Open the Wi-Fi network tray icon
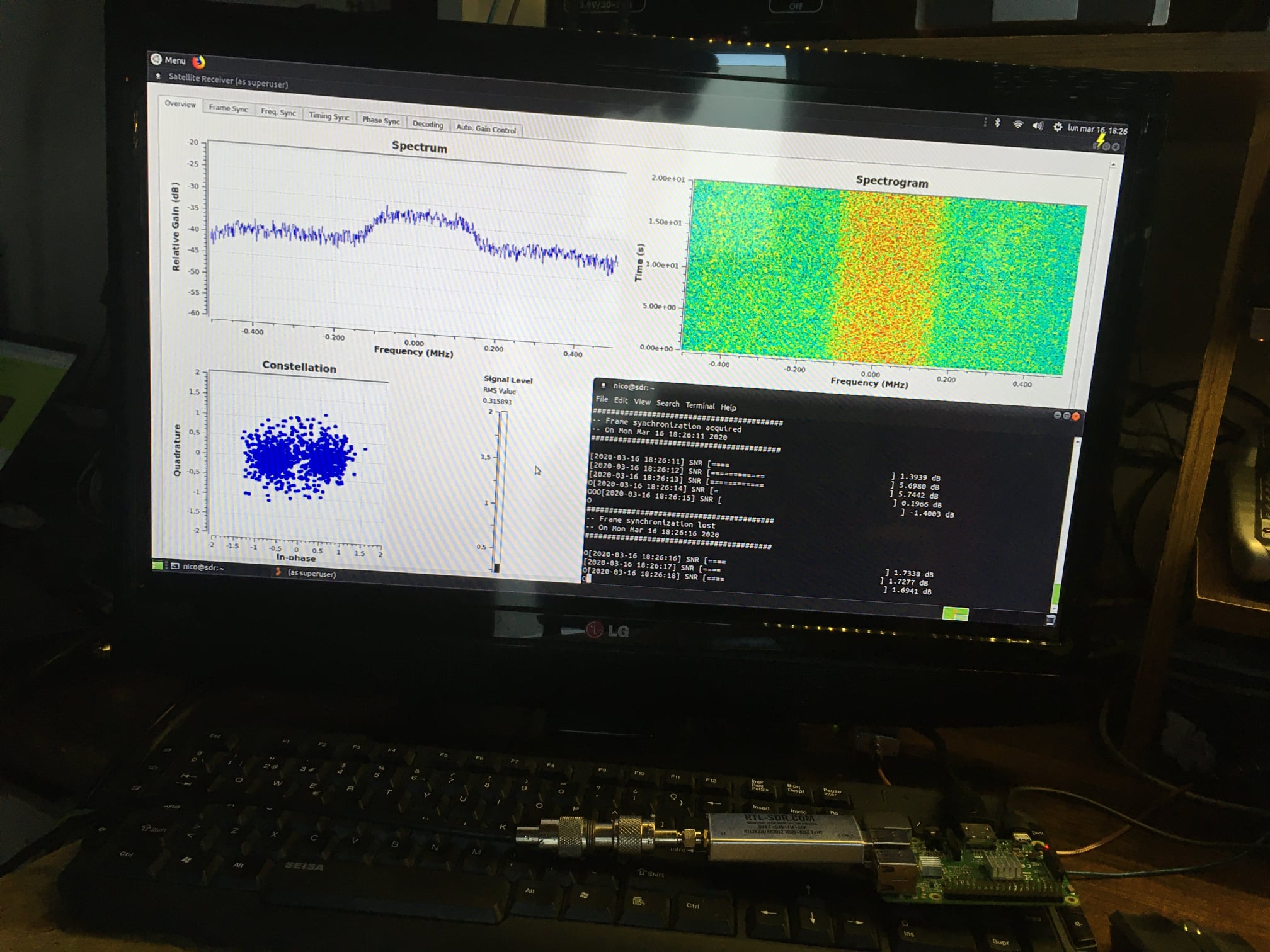 coord(1018,125)
